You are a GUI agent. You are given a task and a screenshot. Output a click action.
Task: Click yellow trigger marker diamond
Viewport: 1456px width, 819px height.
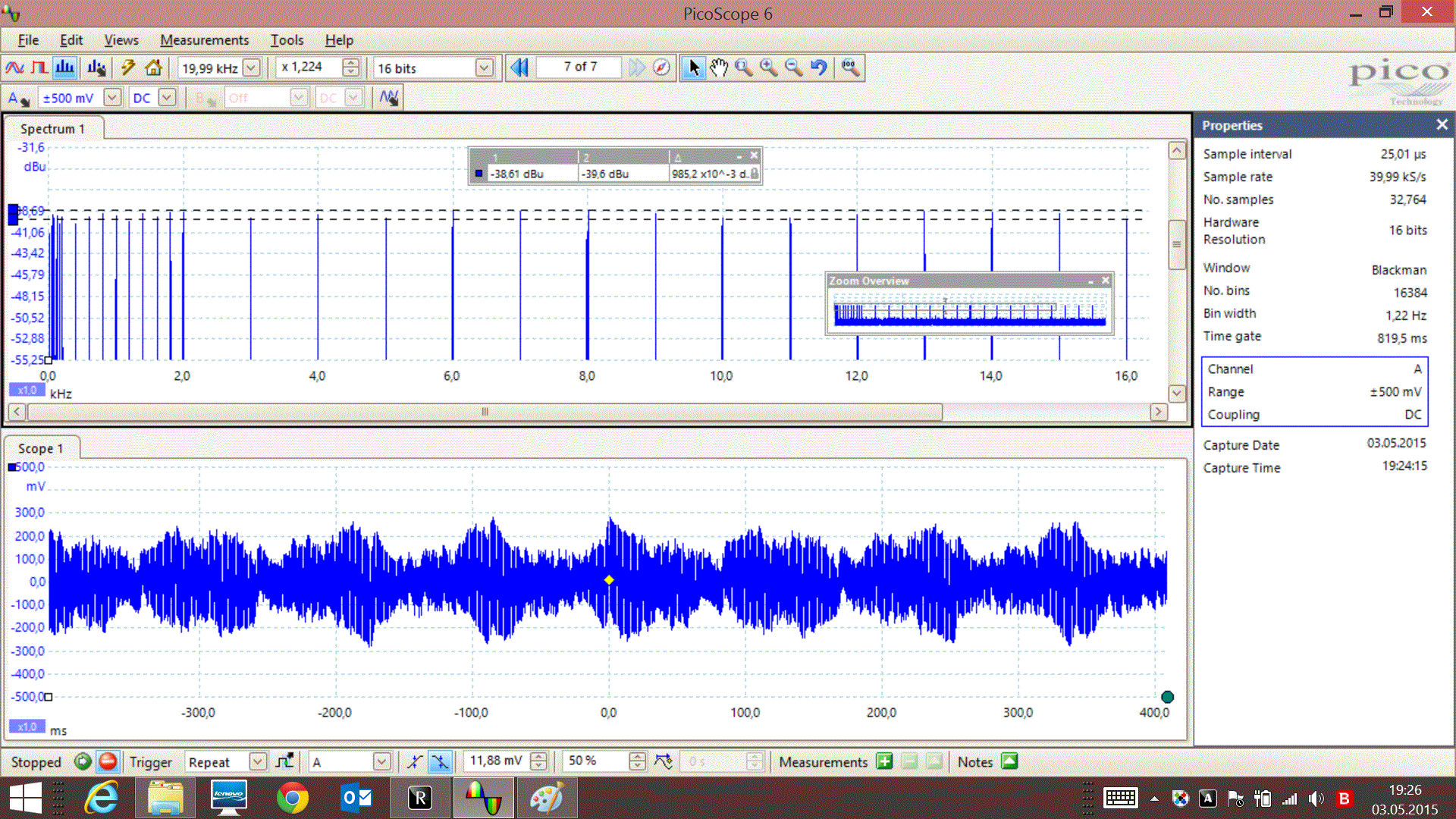coord(609,580)
